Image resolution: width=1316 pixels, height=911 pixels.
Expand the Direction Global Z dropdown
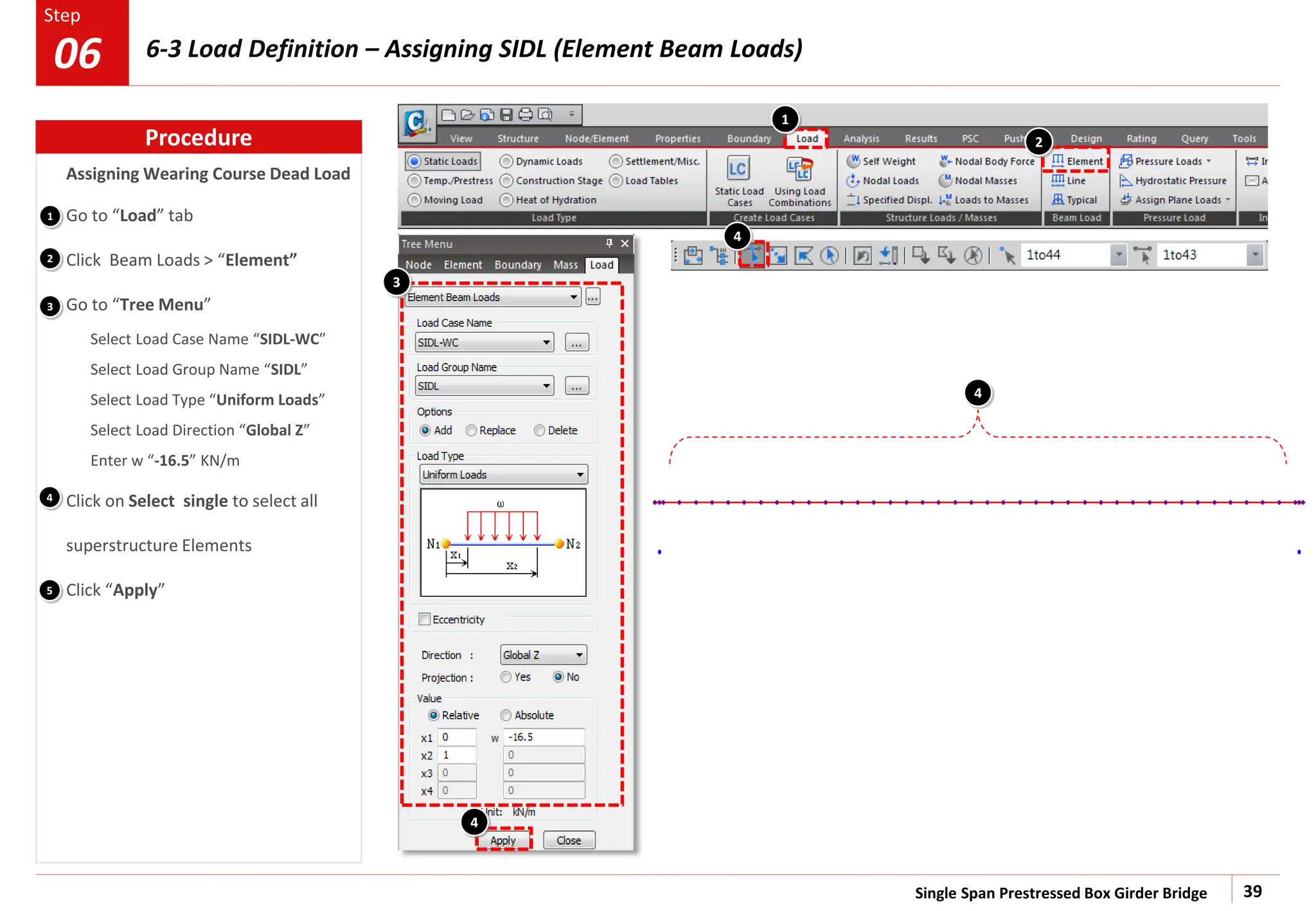[579, 655]
